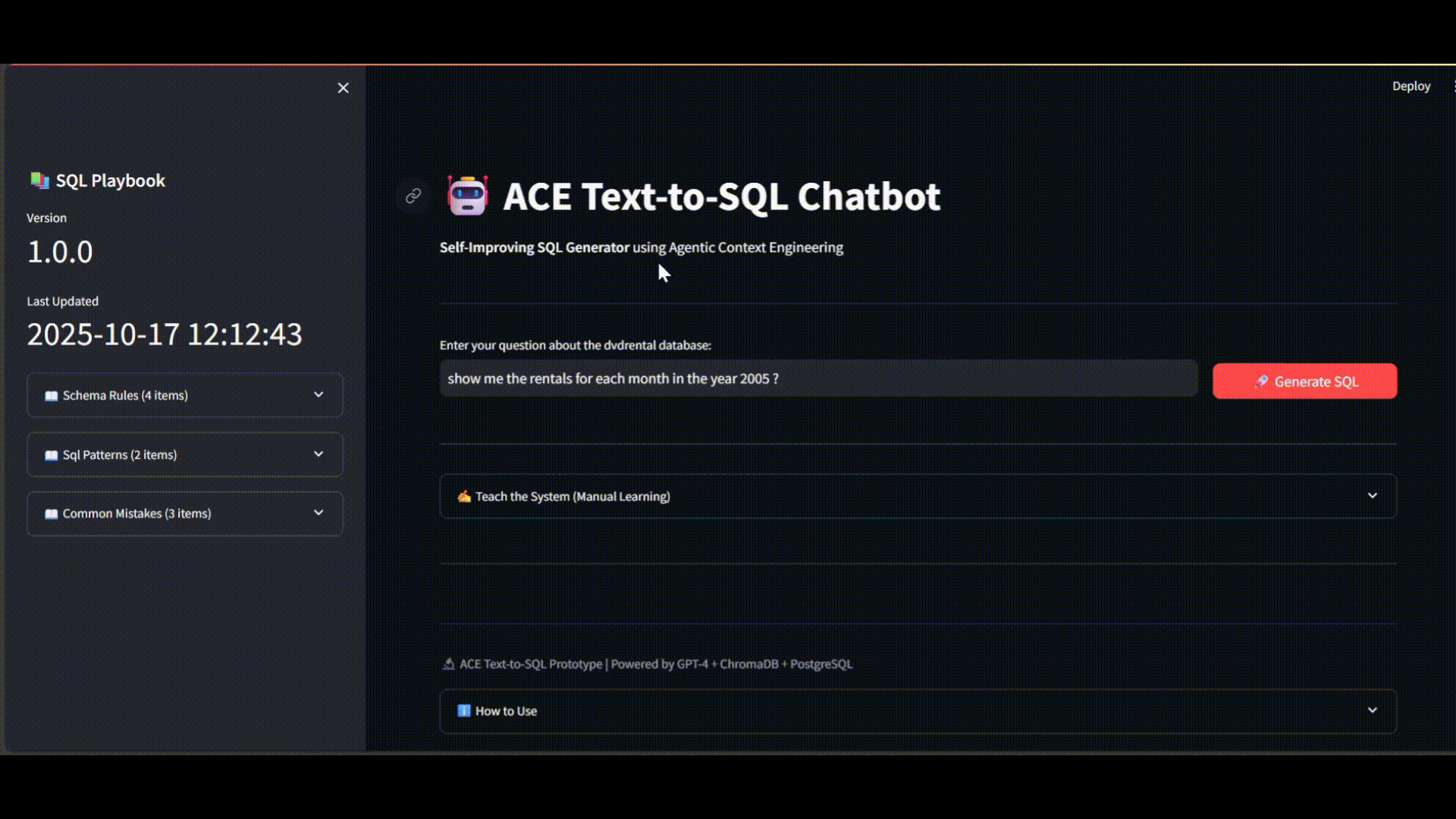The height and width of the screenshot is (819, 1456).
Task: Click the robot emoji in the heading
Action: click(x=467, y=196)
